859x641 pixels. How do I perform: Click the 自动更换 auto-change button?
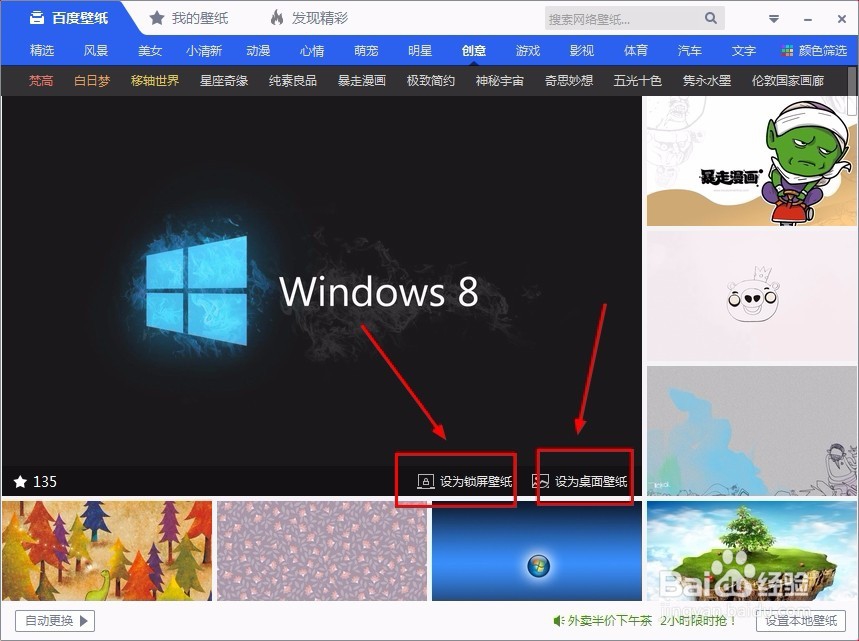55,621
